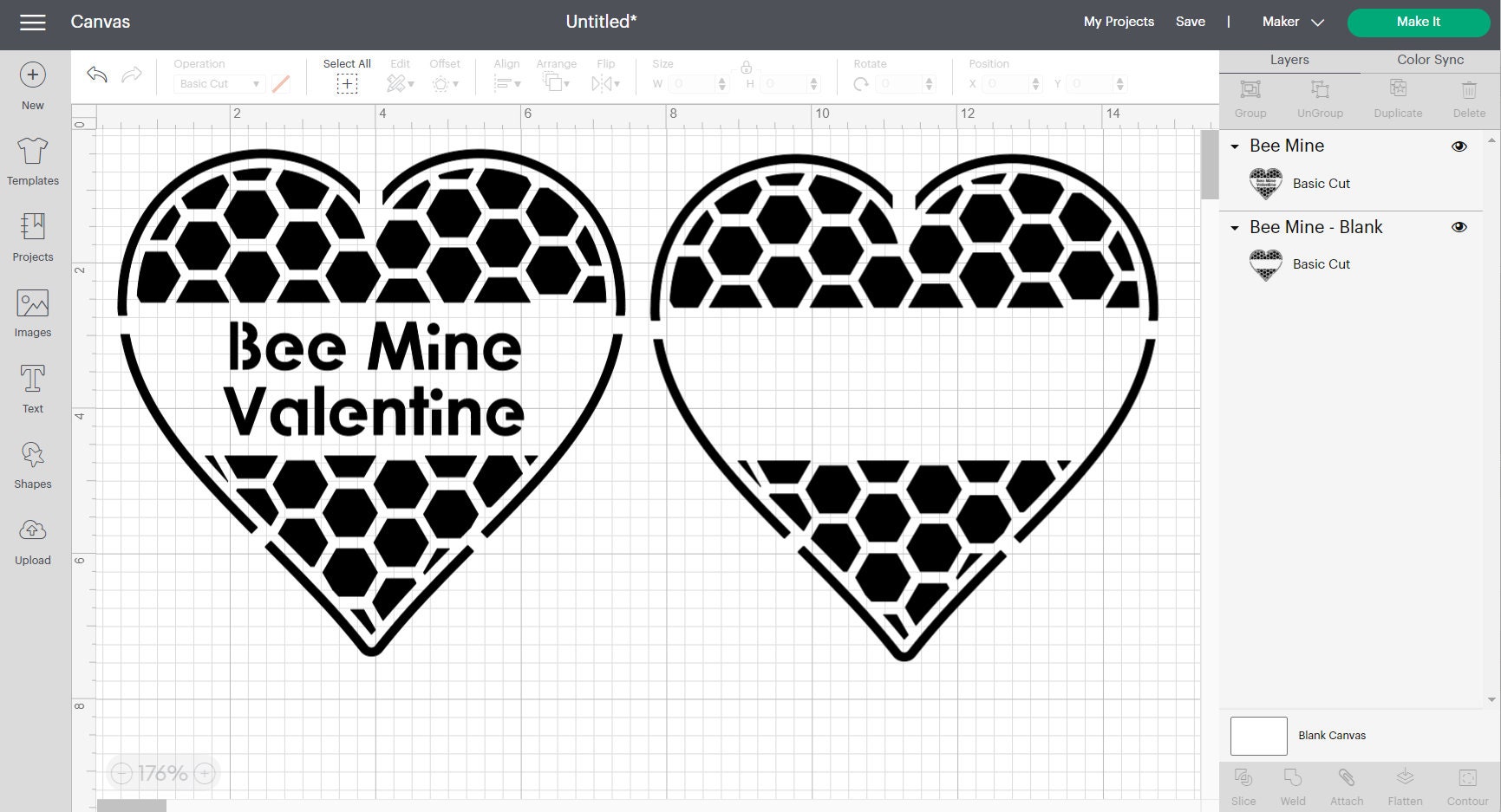This screenshot has height=812, width=1501.
Task: Open the Projects panel
Action: tap(33, 237)
